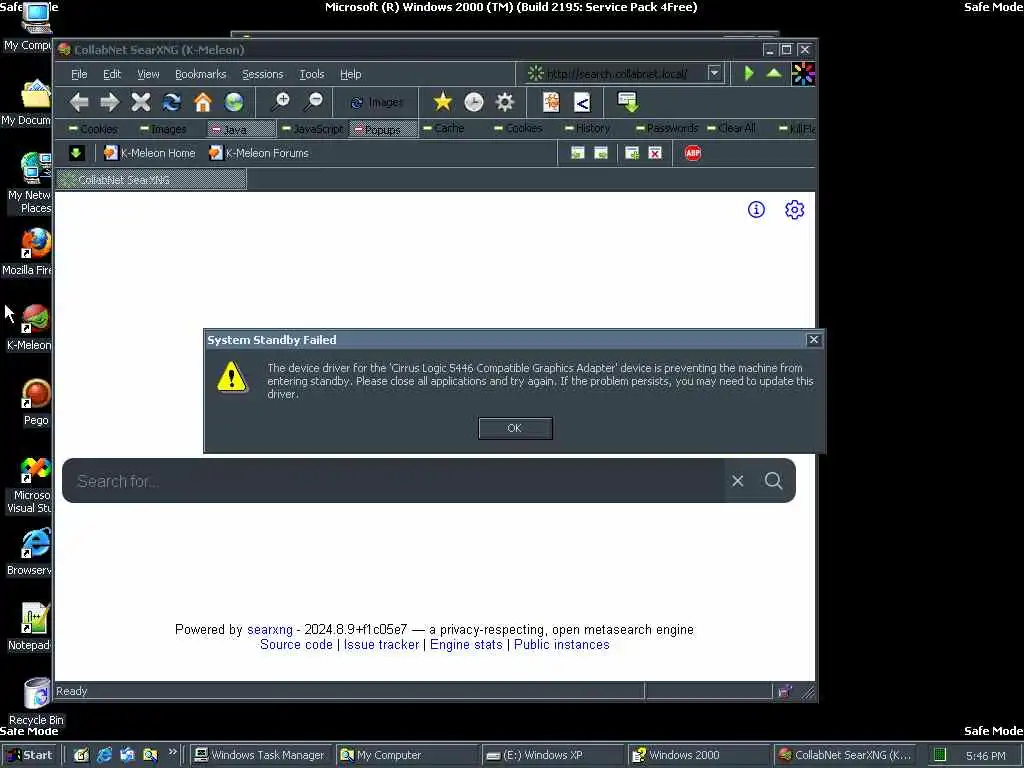This screenshot has height=768, width=1024.
Task: Open the File menu
Action: (79, 74)
